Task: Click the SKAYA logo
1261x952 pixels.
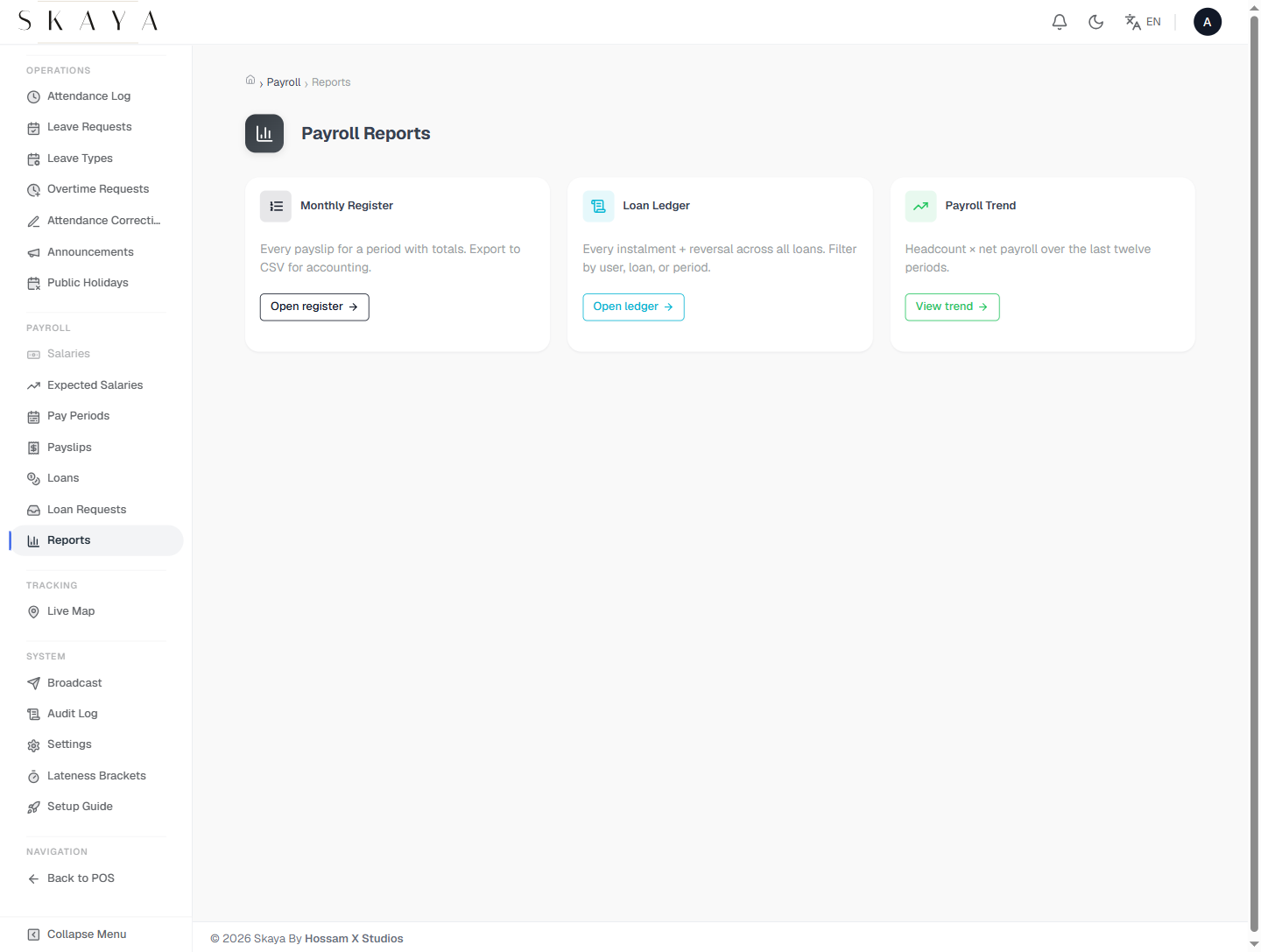Action: pos(88,21)
